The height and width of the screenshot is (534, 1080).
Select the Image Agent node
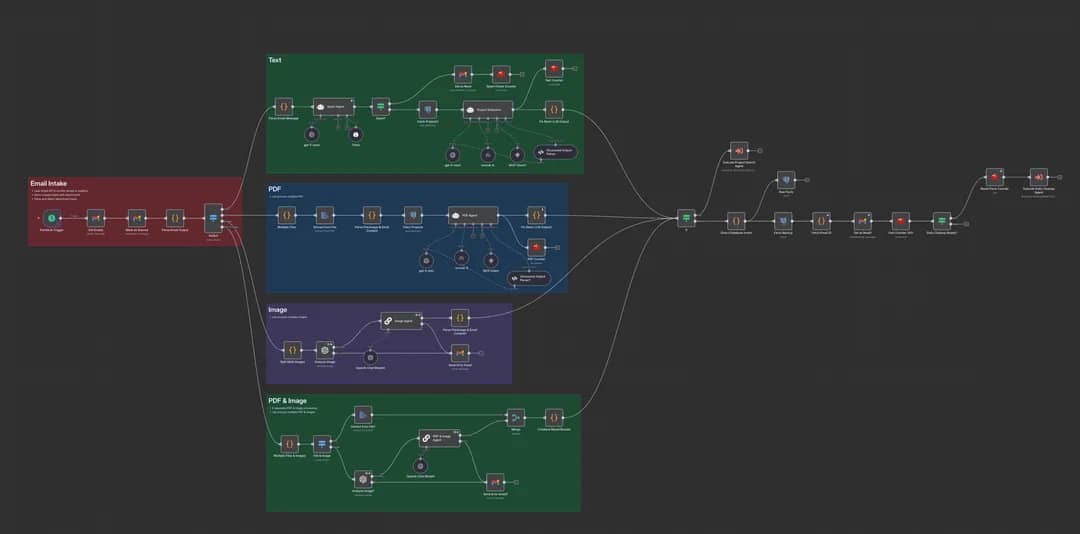pos(400,321)
